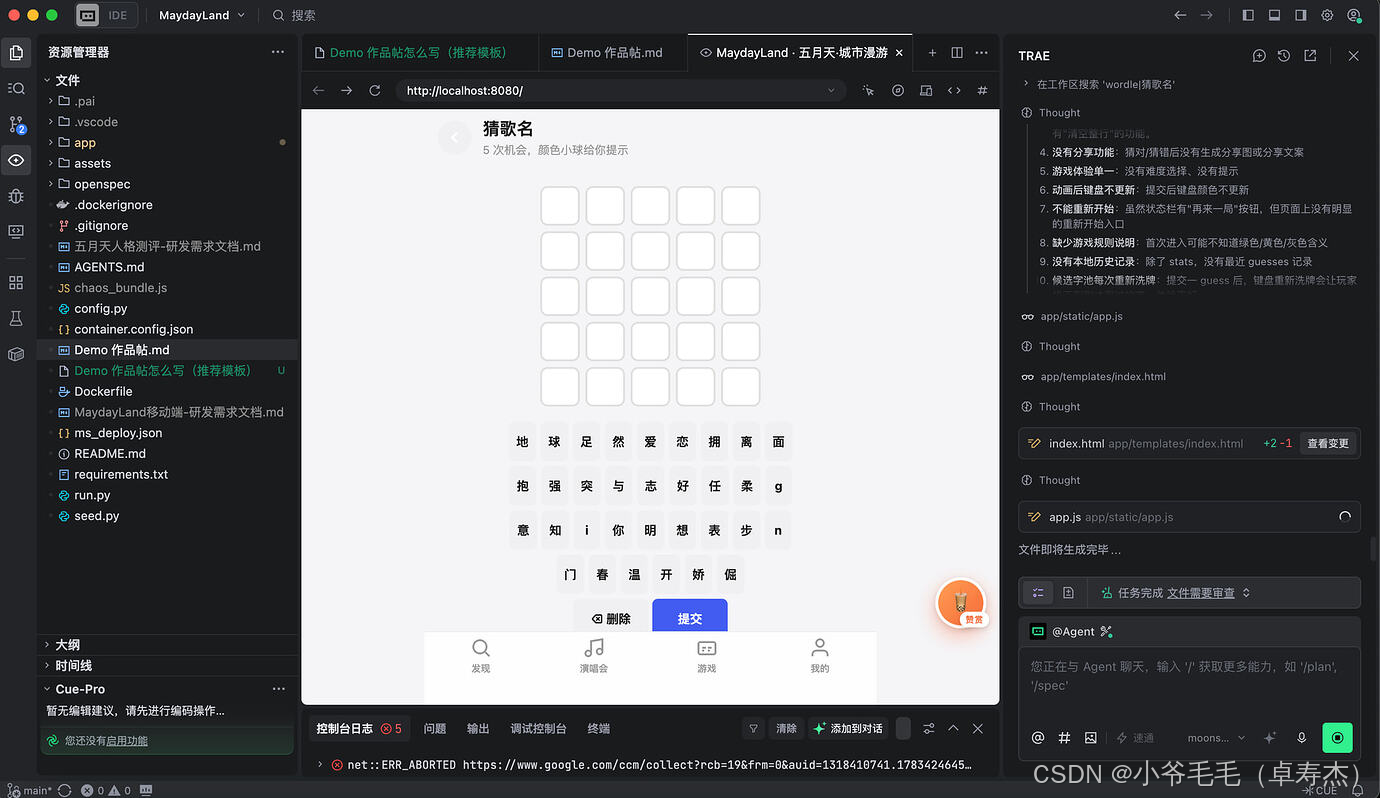Switch to Demo 作品帖怎么写 tab
This screenshot has width=1380, height=798.
[x=418, y=52]
